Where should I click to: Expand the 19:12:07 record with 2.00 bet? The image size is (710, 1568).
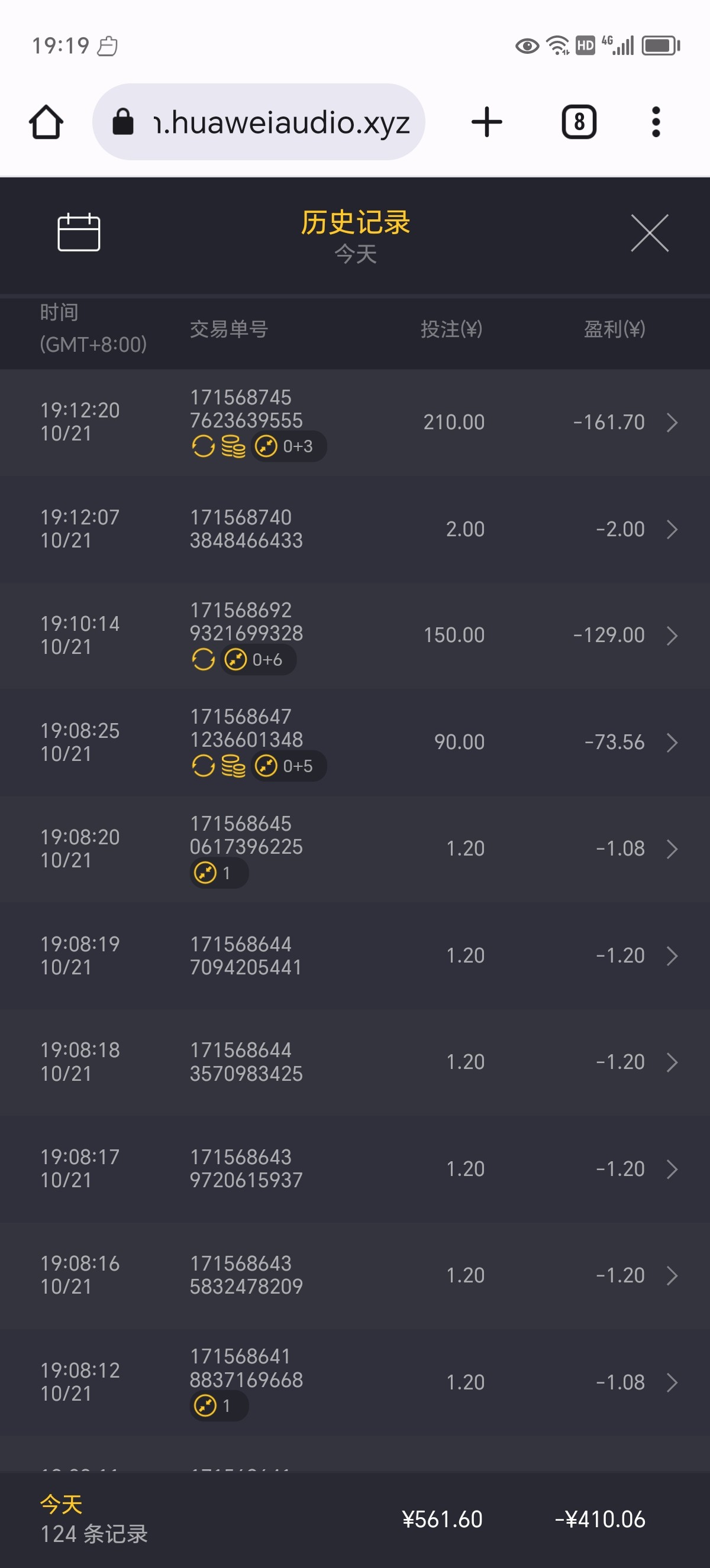click(x=672, y=529)
